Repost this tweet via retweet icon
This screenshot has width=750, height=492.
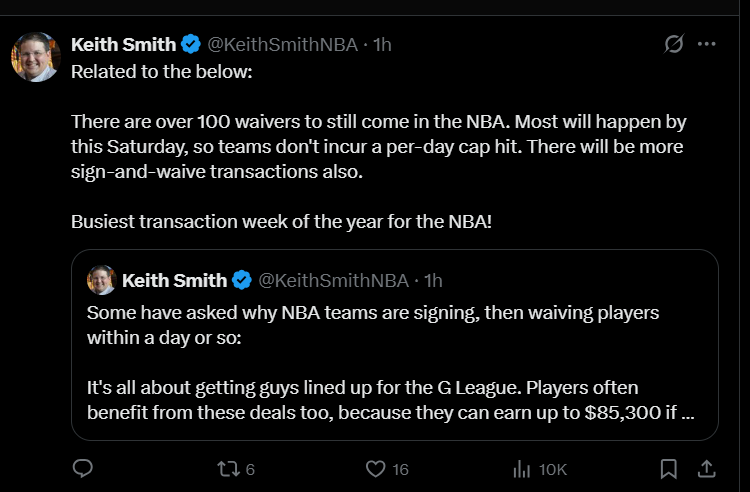click(227, 468)
